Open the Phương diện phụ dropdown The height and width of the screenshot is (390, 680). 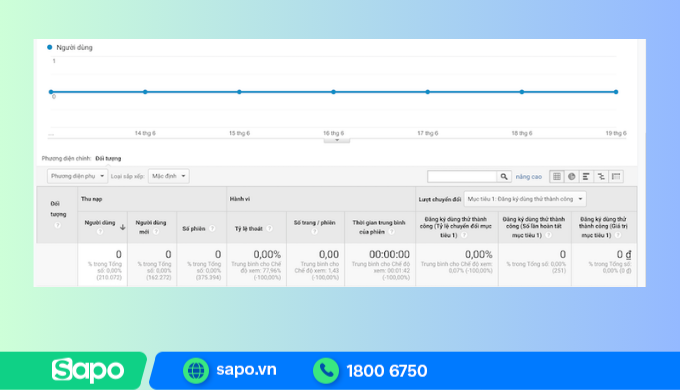[77, 176]
